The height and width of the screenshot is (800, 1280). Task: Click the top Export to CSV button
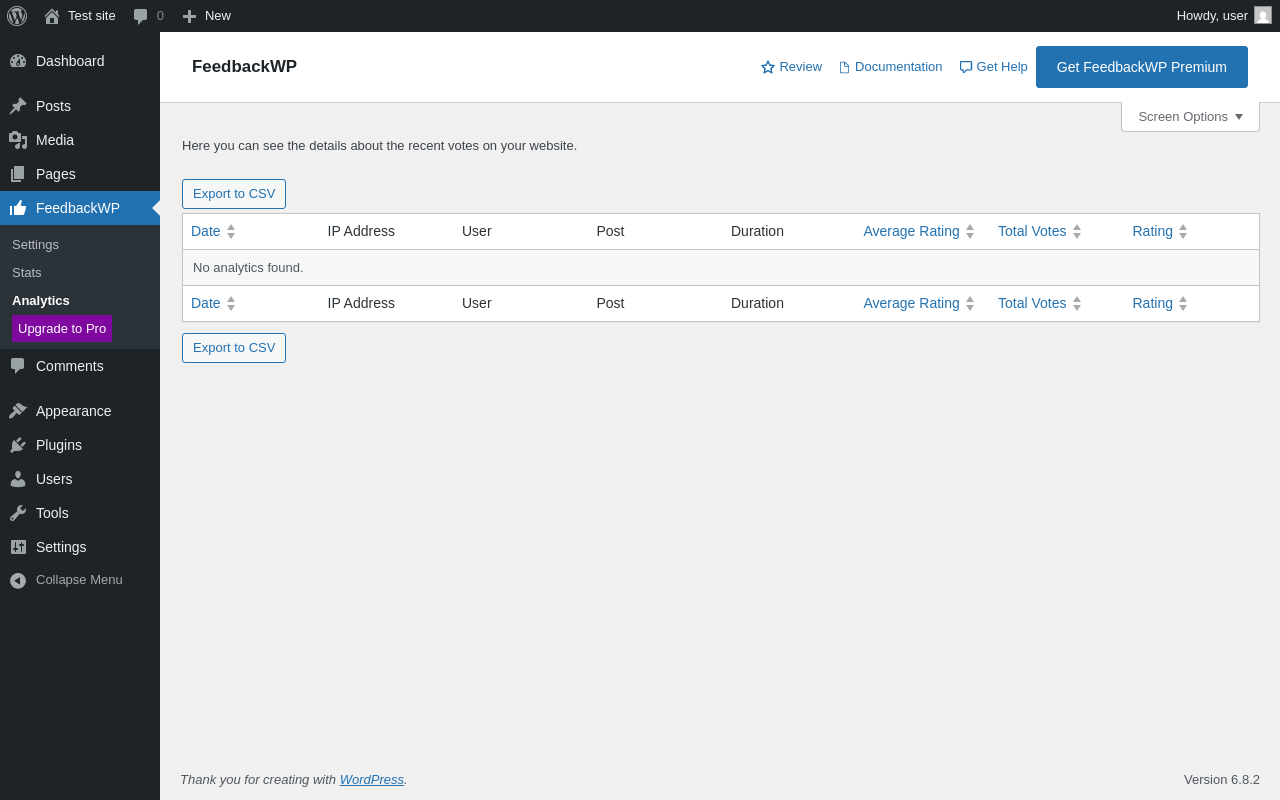[x=234, y=194]
